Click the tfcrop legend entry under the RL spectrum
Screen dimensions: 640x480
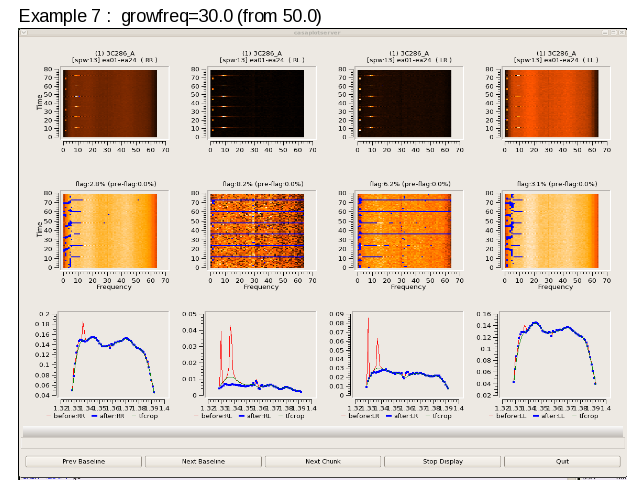(290, 416)
